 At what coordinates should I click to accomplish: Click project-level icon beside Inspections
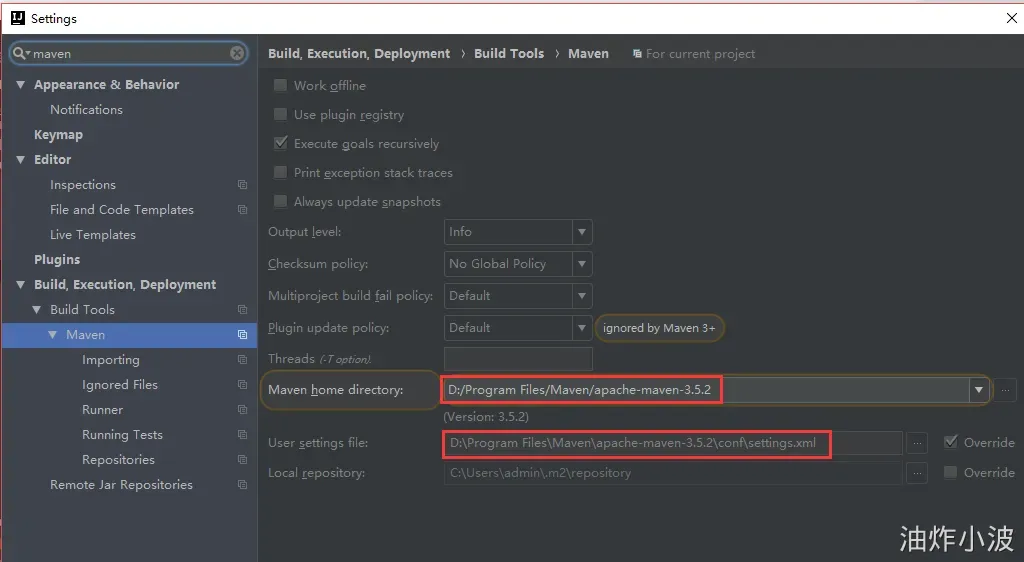[x=242, y=185]
